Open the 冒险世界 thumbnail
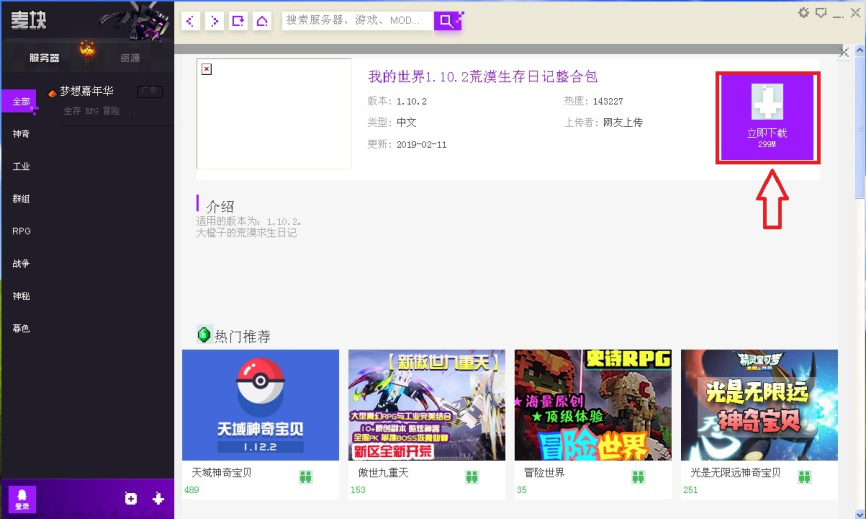 pyautogui.click(x=593, y=405)
